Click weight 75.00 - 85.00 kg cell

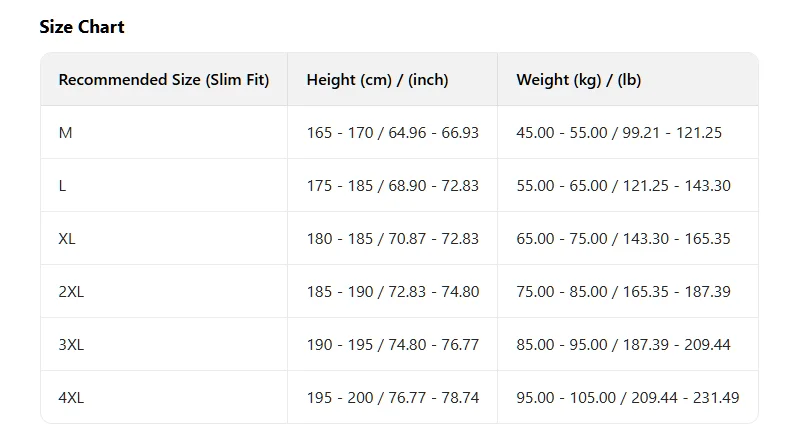(x=623, y=291)
